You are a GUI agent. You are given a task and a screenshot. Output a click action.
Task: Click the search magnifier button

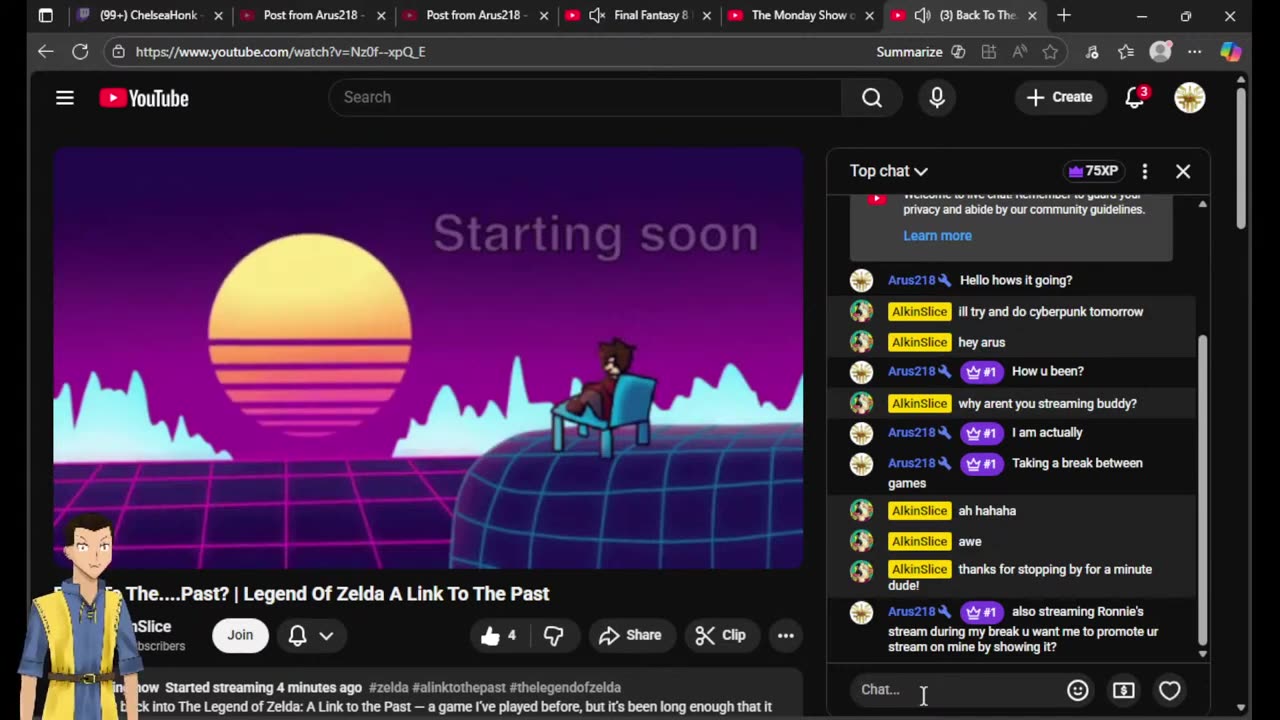872,97
